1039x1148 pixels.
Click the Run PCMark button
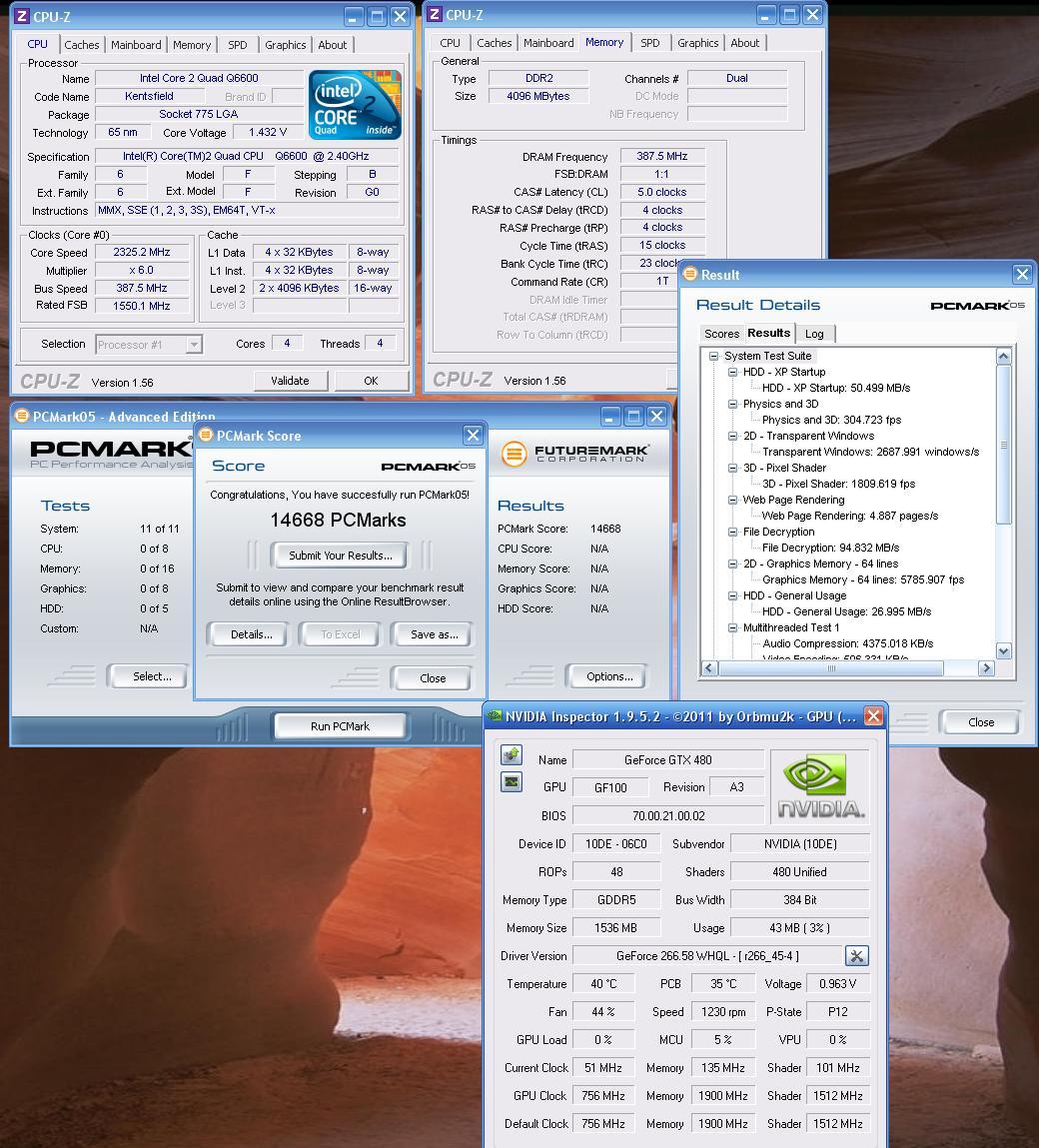coord(340,726)
